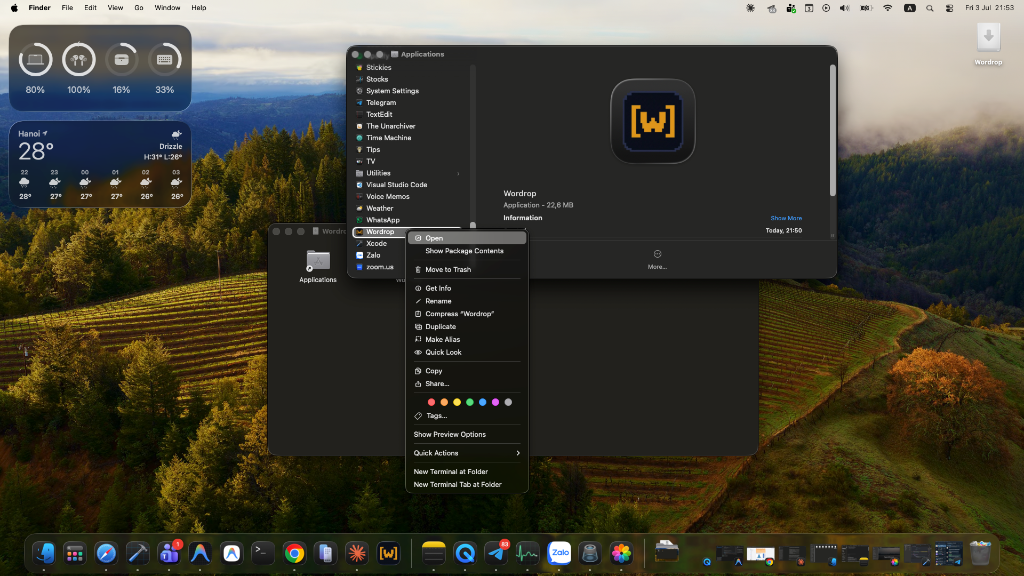Open the Finder icon in the Dock
This screenshot has height=576, width=1024.
[x=44, y=553]
